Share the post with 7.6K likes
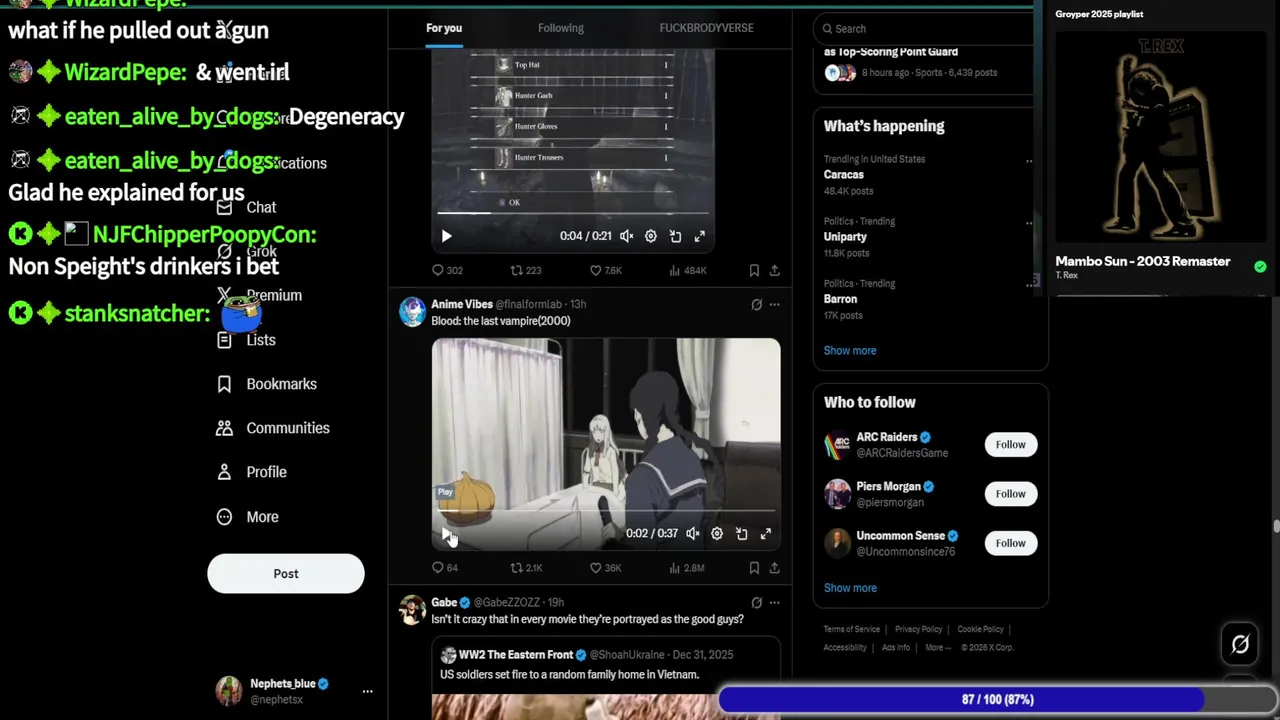1280x720 pixels. 774,270
